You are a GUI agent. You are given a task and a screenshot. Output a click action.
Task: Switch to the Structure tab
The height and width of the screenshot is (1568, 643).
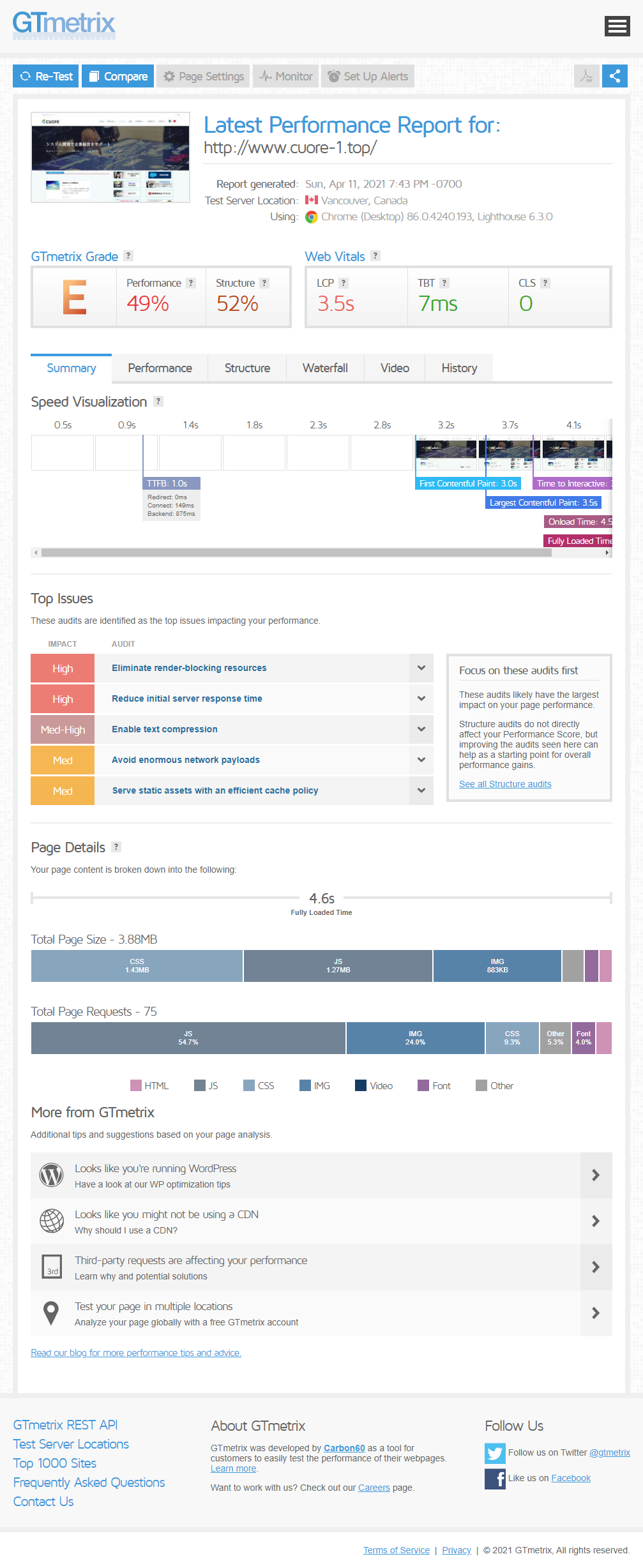click(247, 368)
